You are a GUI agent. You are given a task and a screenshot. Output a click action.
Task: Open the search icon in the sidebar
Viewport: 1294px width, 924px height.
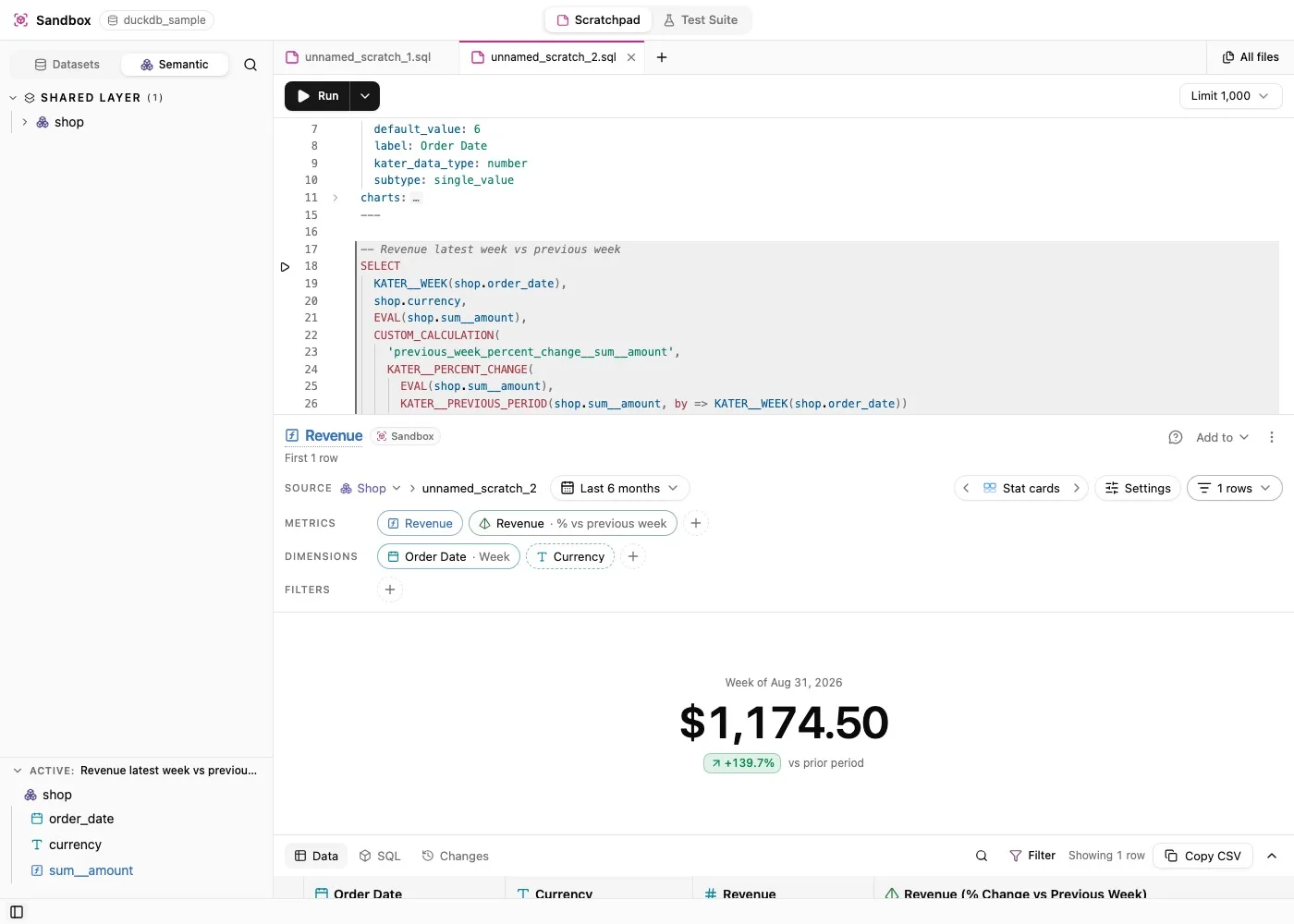[250, 65]
